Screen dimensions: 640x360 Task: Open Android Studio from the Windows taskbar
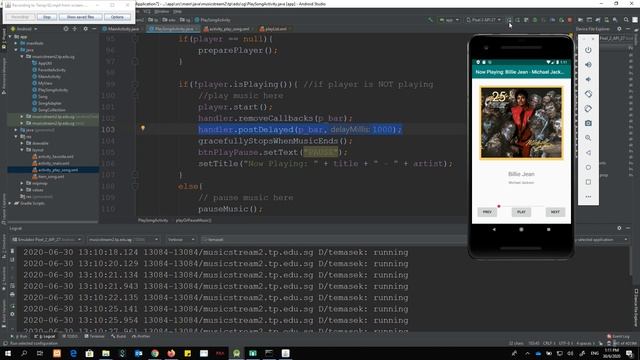coord(236,353)
